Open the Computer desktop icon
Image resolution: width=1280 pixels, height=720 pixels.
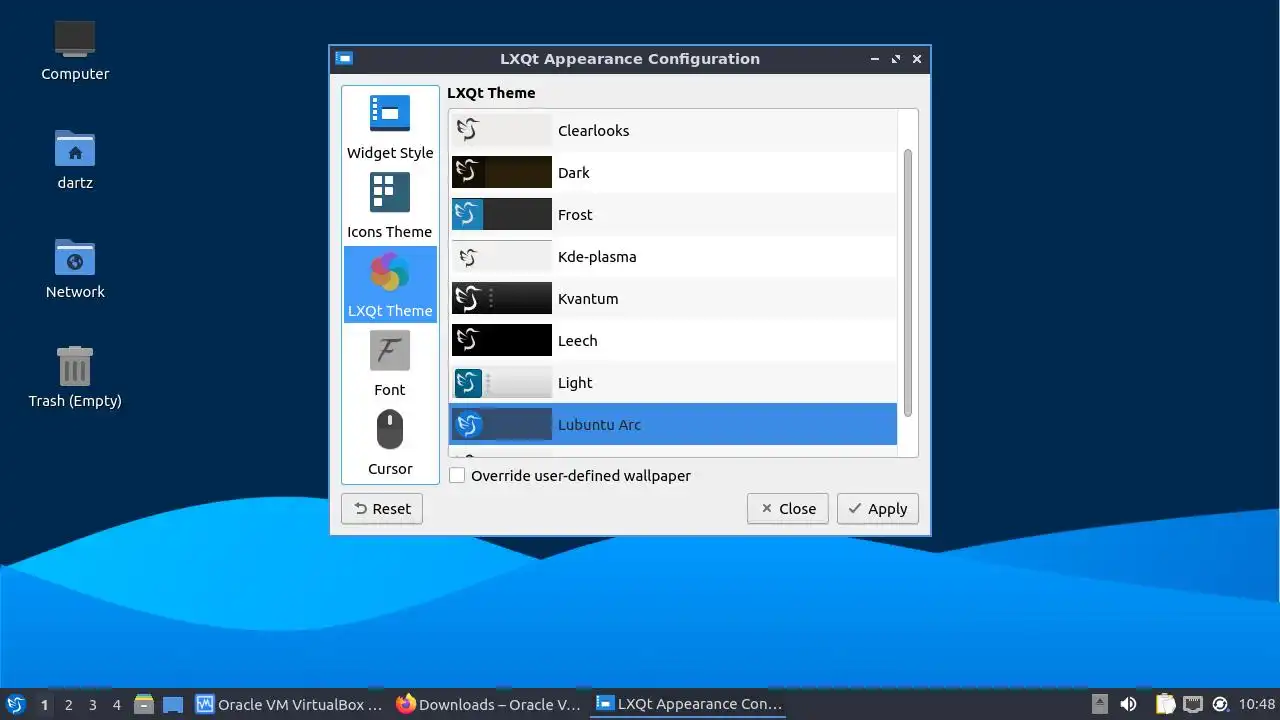pyautogui.click(x=75, y=50)
